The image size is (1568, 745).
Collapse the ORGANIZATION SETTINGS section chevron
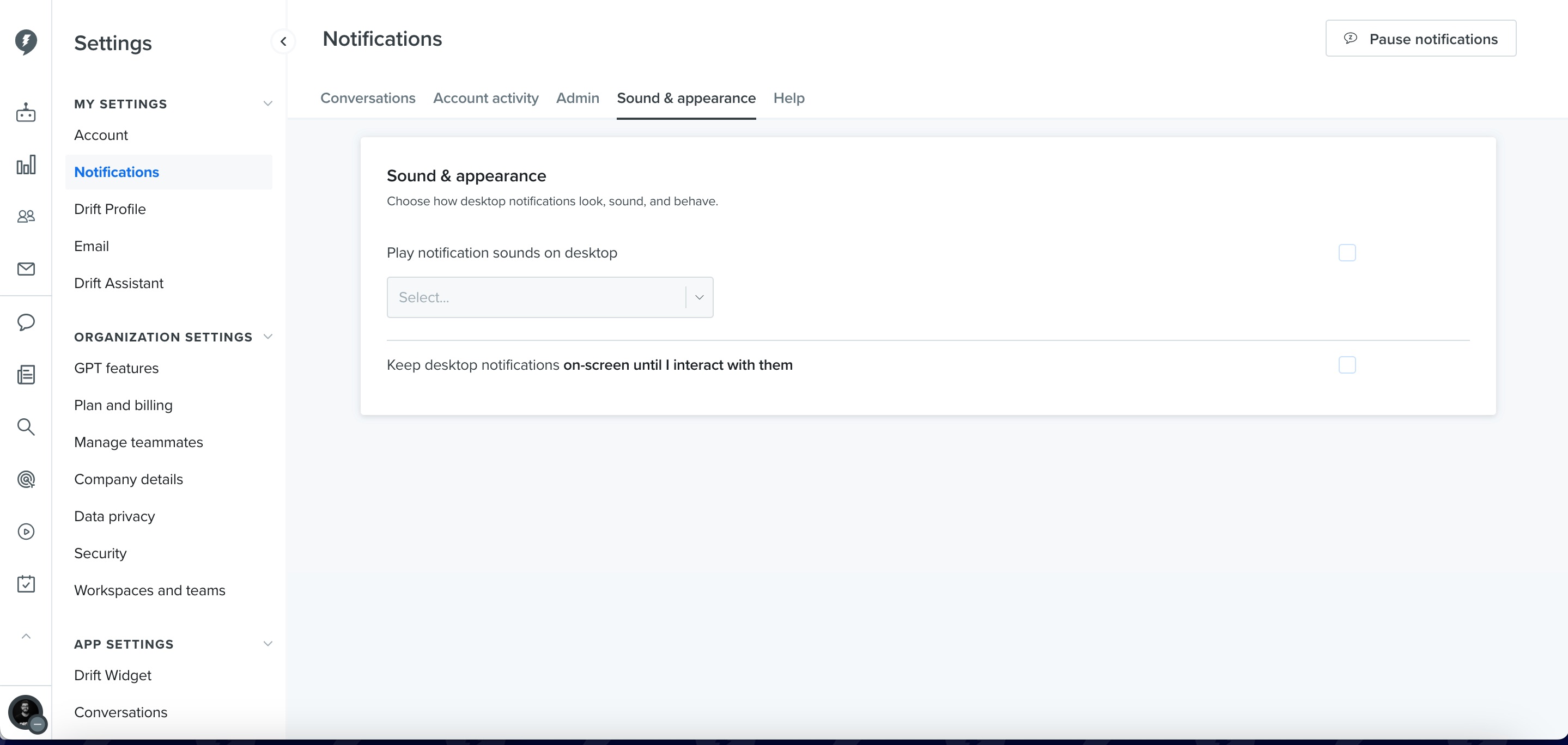(x=267, y=337)
